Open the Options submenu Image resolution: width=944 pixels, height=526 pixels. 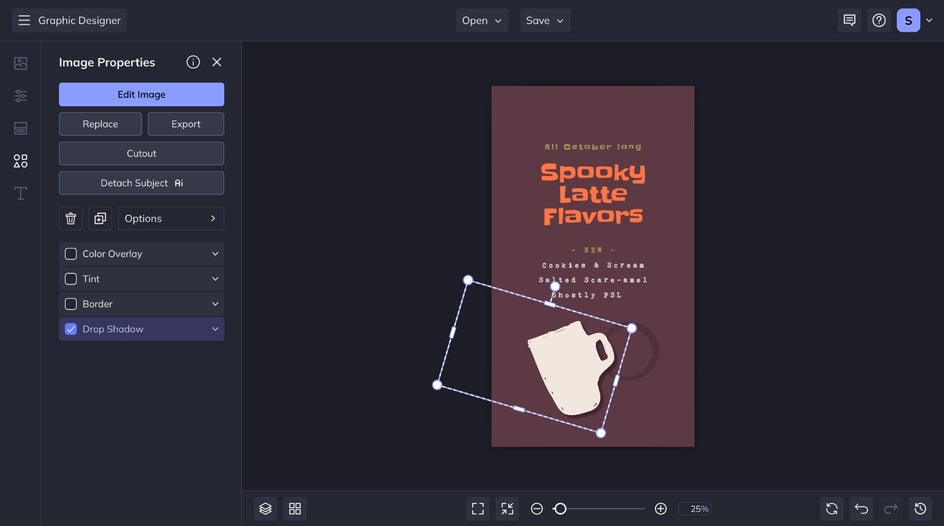pyautogui.click(x=171, y=218)
